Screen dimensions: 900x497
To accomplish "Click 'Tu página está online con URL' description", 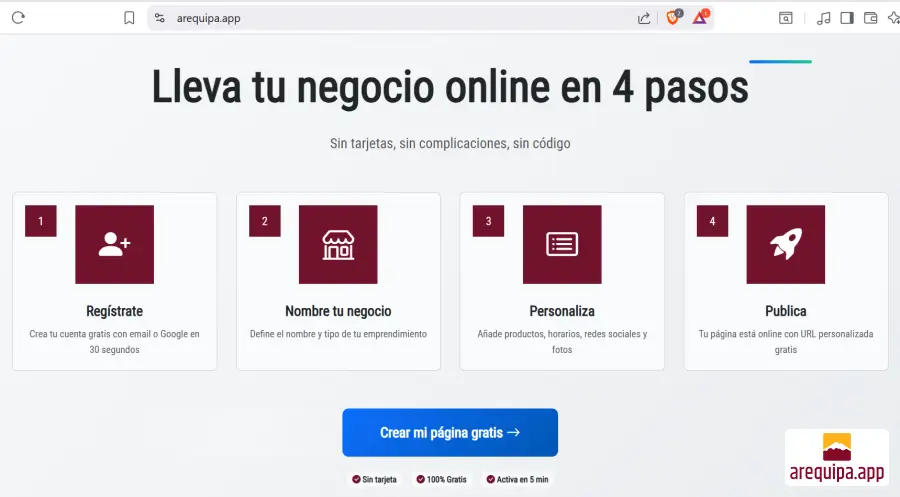I will tap(786, 341).
